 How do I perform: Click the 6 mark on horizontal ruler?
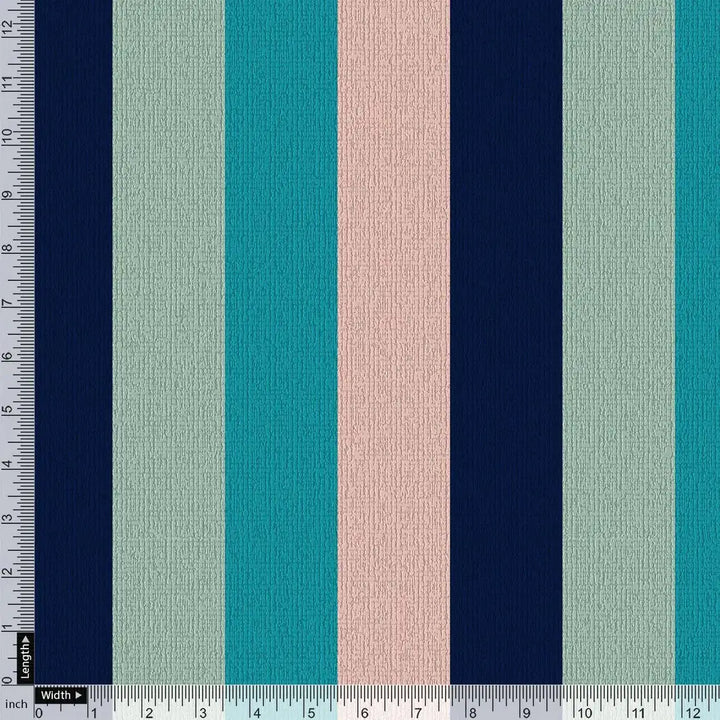(366, 712)
